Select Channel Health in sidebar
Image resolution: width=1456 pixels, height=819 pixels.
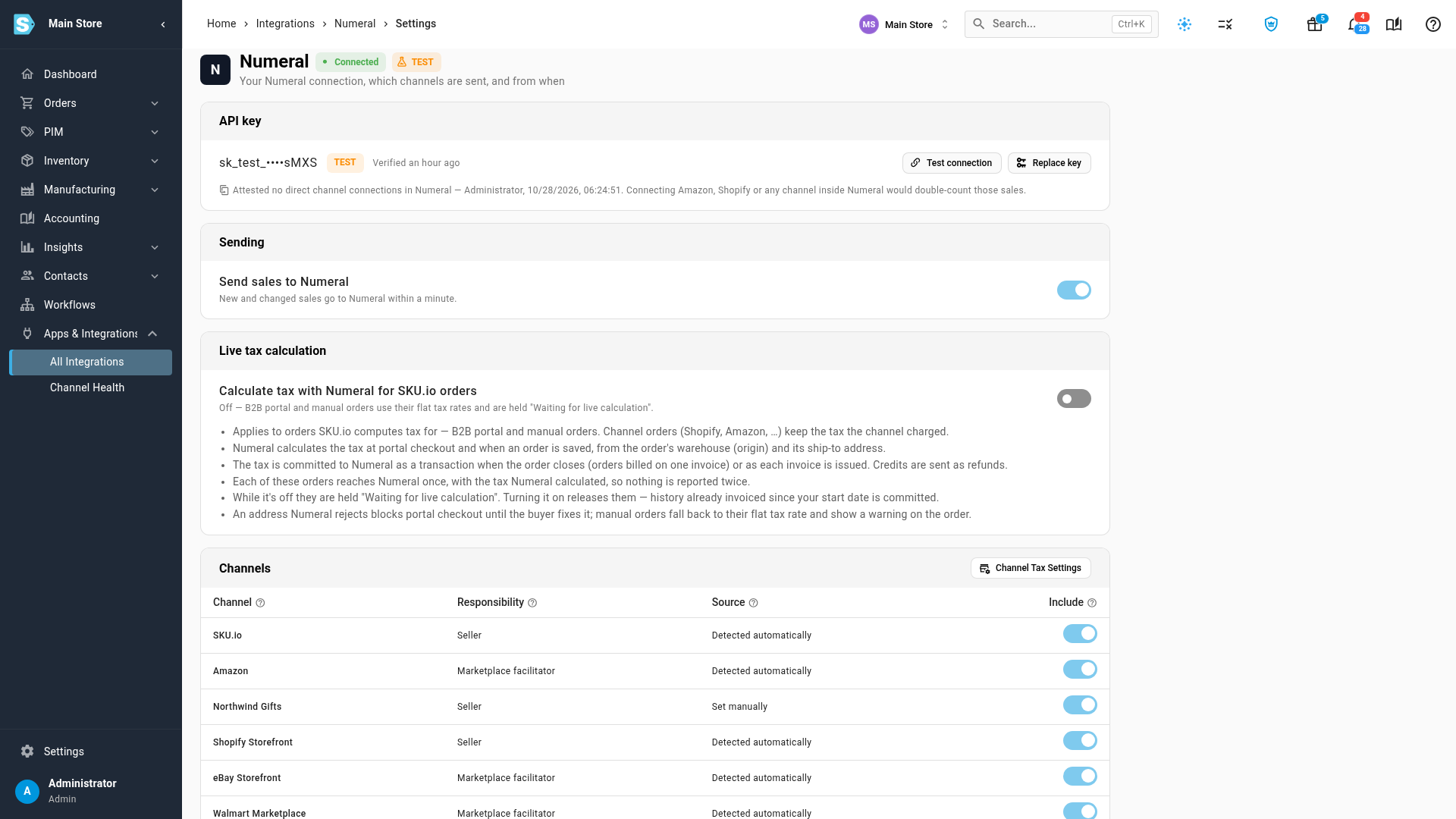click(91, 388)
